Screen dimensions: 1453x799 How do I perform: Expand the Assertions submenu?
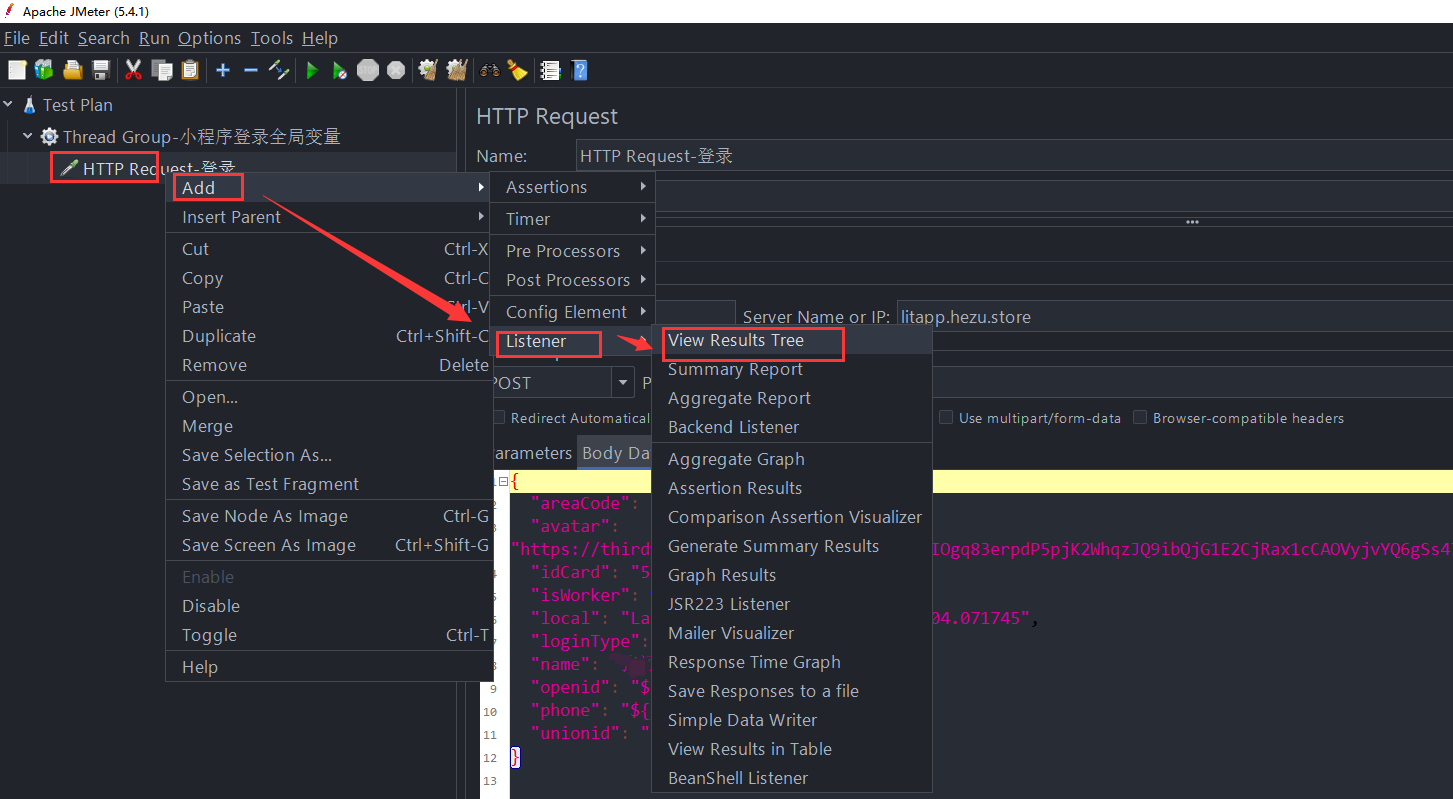(x=572, y=187)
